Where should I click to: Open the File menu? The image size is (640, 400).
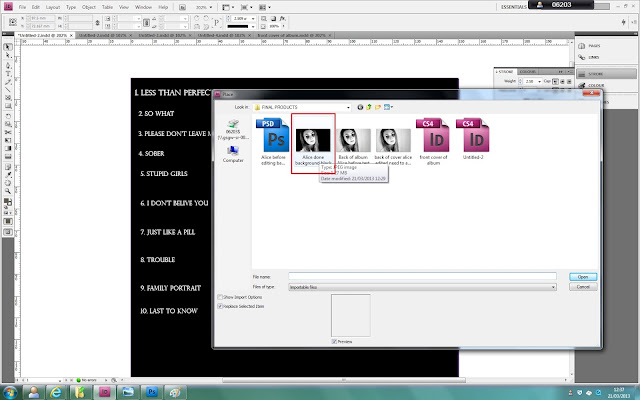pyautogui.click(x=22, y=7)
